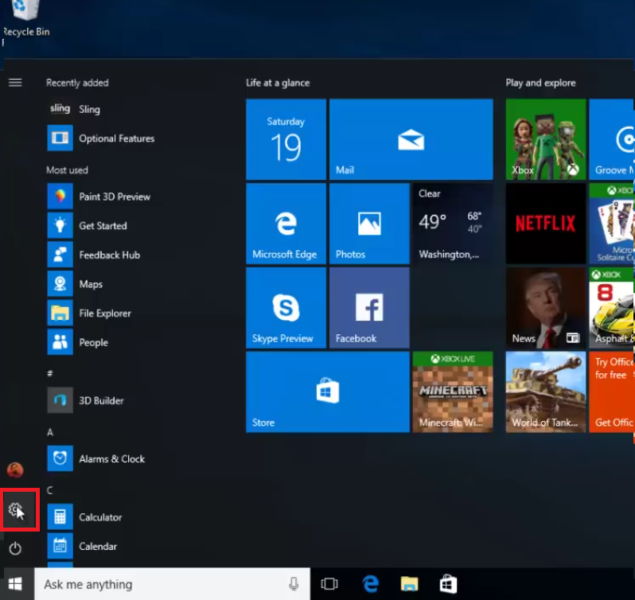This screenshot has width=635, height=600.
Task: Click the Saturday 19 calendar tile
Action: [x=286, y=139]
